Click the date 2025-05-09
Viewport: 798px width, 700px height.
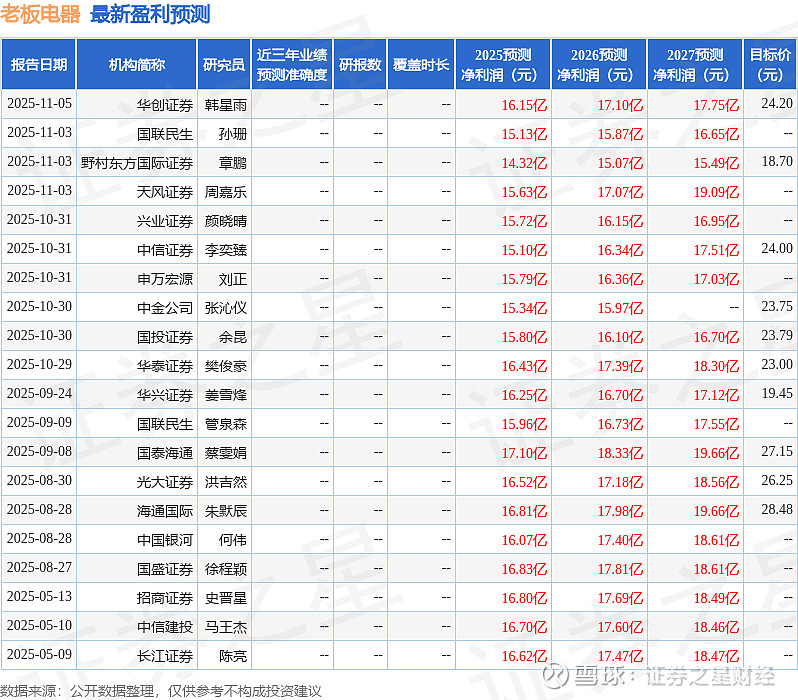[39, 655]
